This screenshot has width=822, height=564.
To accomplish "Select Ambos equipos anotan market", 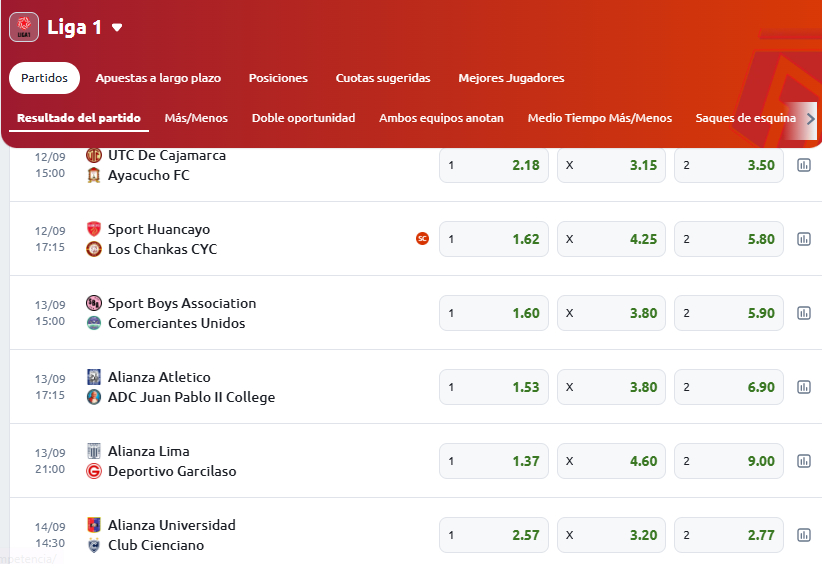I will [441, 118].
